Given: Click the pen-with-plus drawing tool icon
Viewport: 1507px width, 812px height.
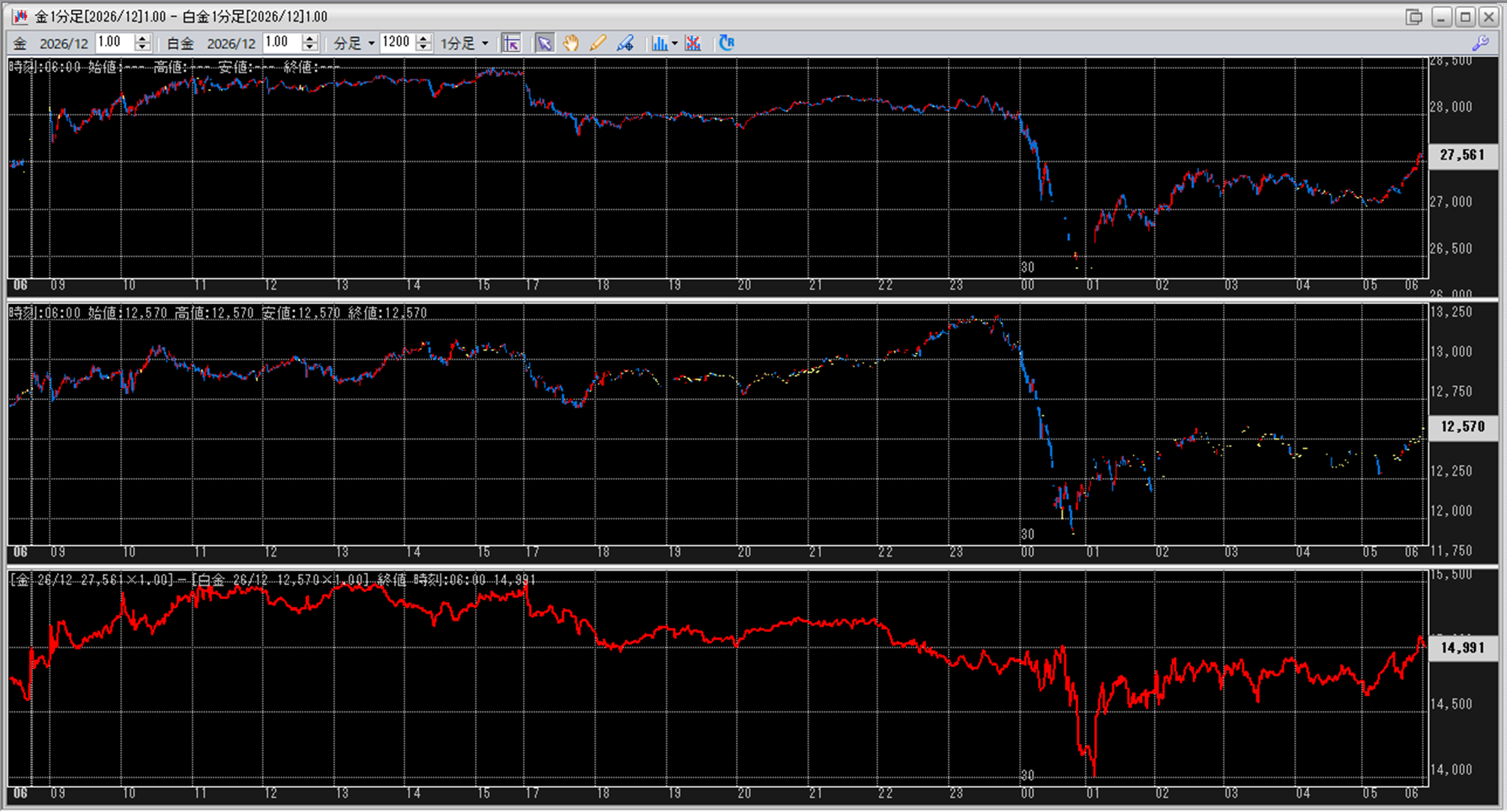Looking at the screenshot, I should [625, 43].
